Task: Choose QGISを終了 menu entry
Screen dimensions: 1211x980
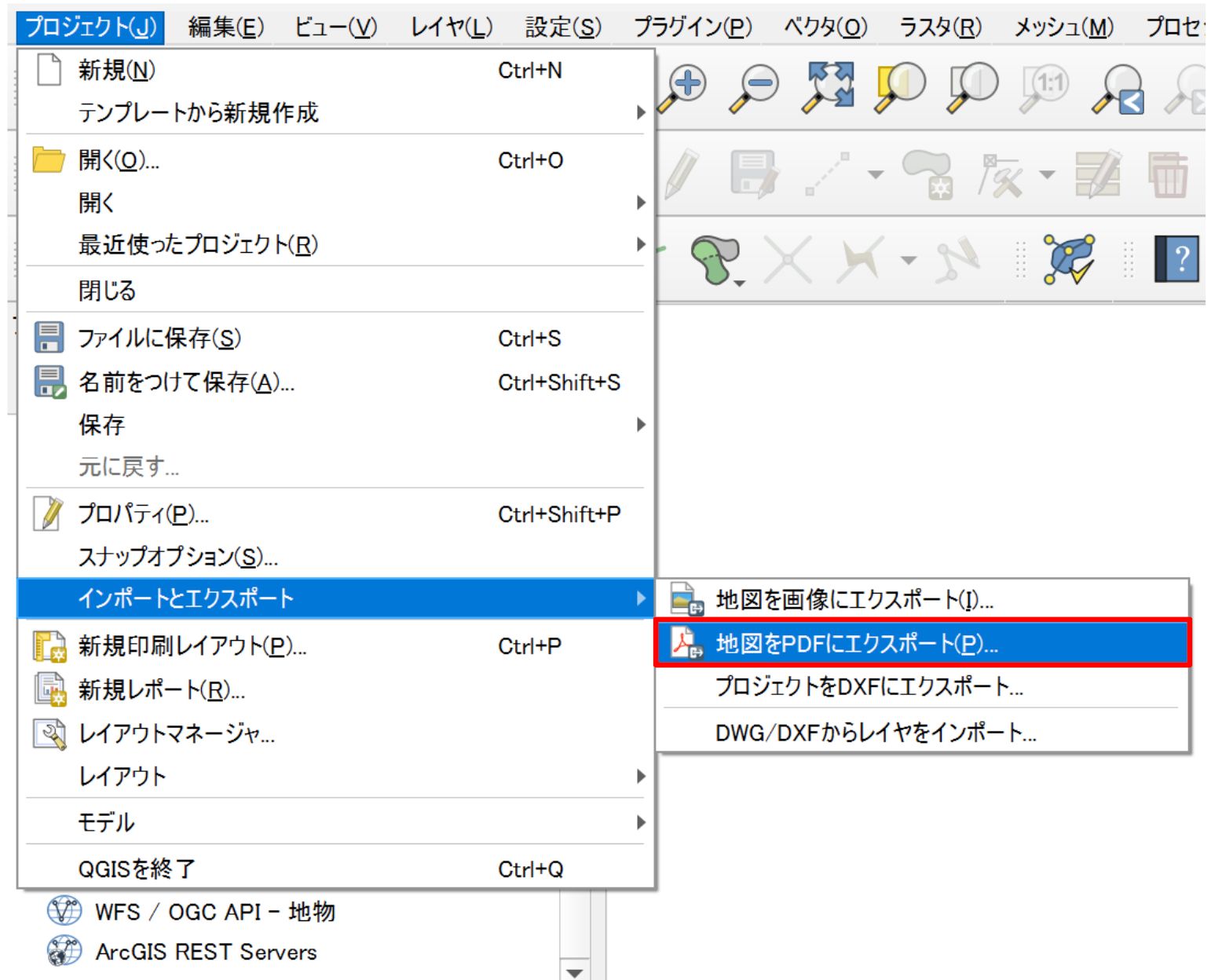Action: tap(335, 868)
